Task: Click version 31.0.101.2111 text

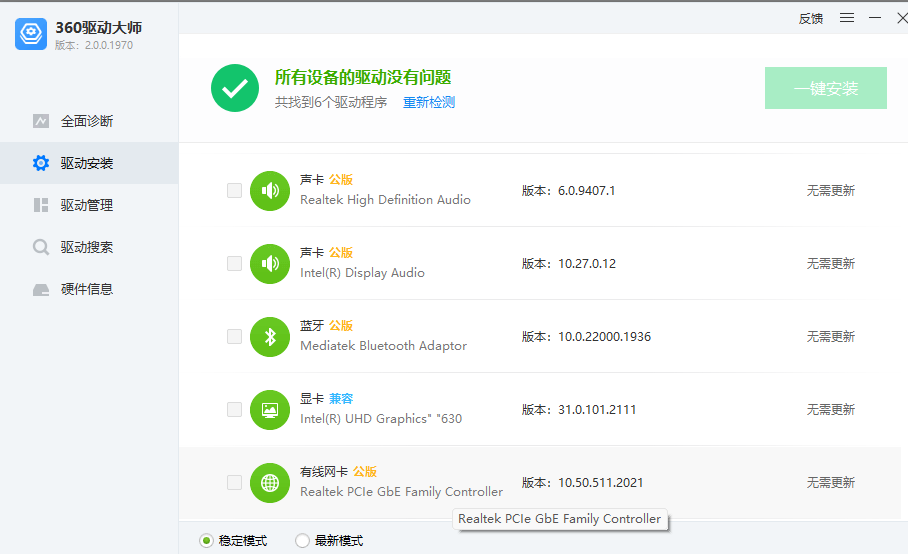Action: [596, 409]
